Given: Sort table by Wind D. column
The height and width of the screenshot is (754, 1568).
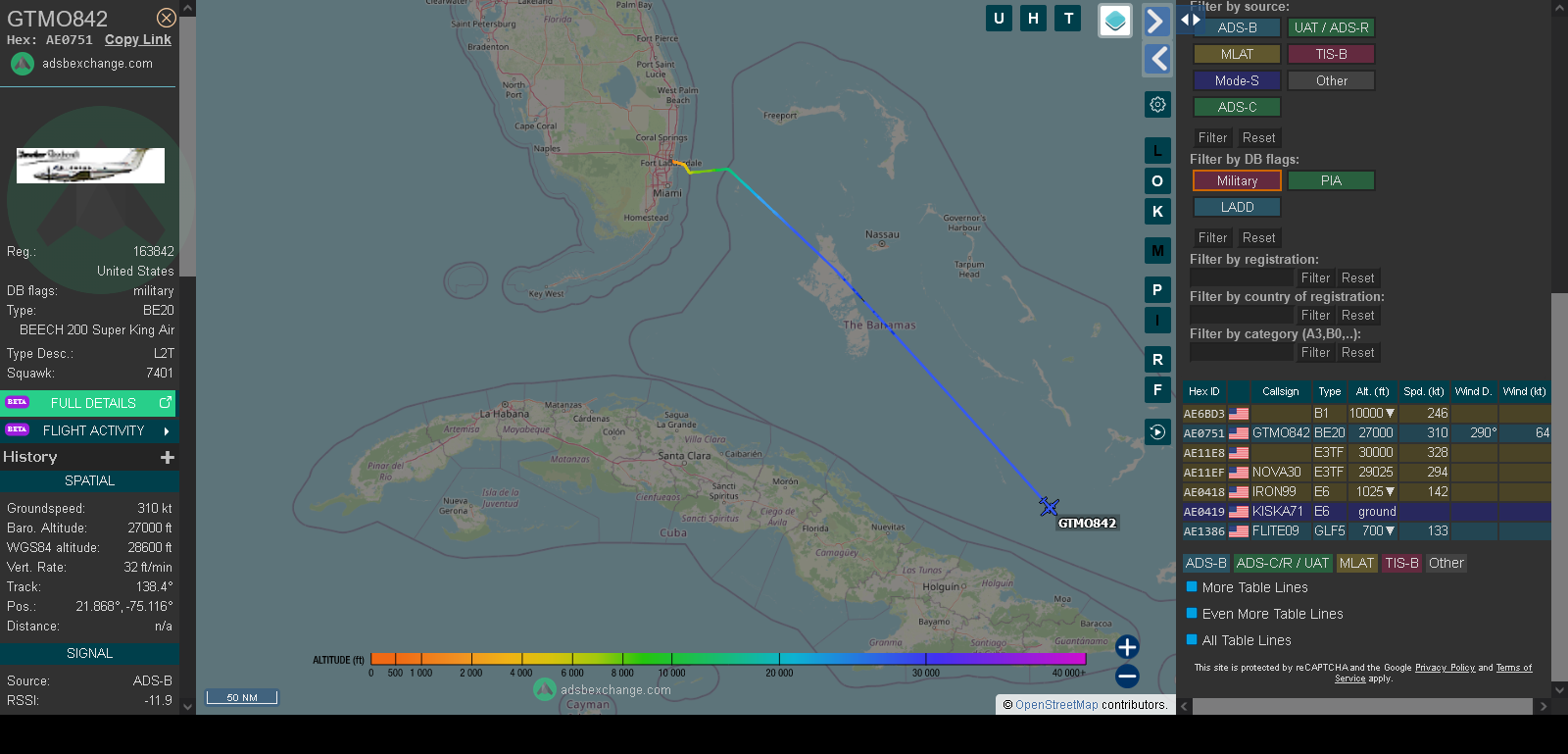Looking at the screenshot, I should pyautogui.click(x=1473, y=391).
